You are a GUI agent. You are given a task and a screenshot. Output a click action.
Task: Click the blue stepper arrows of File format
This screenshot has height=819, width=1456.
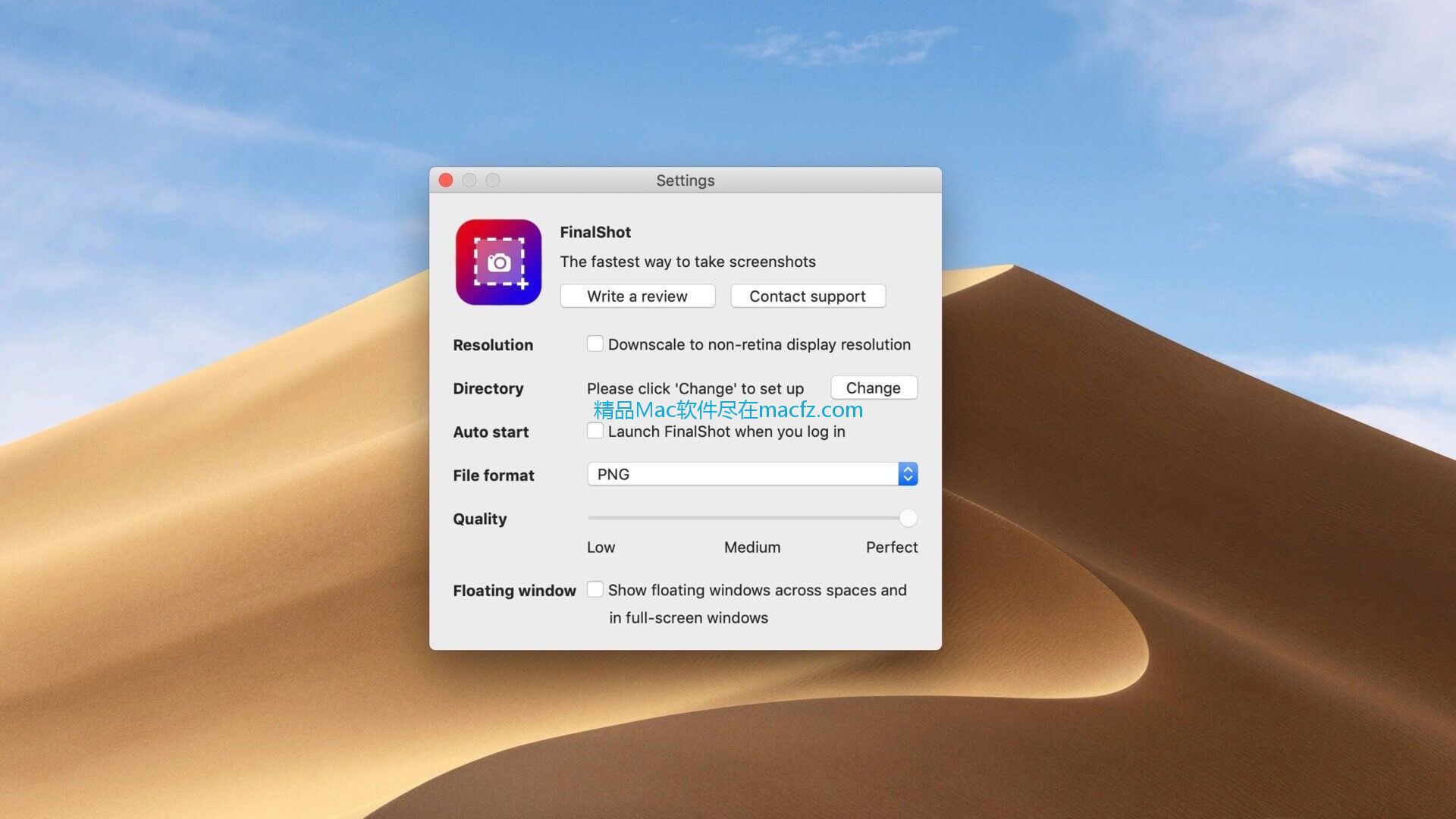[908, 474]
